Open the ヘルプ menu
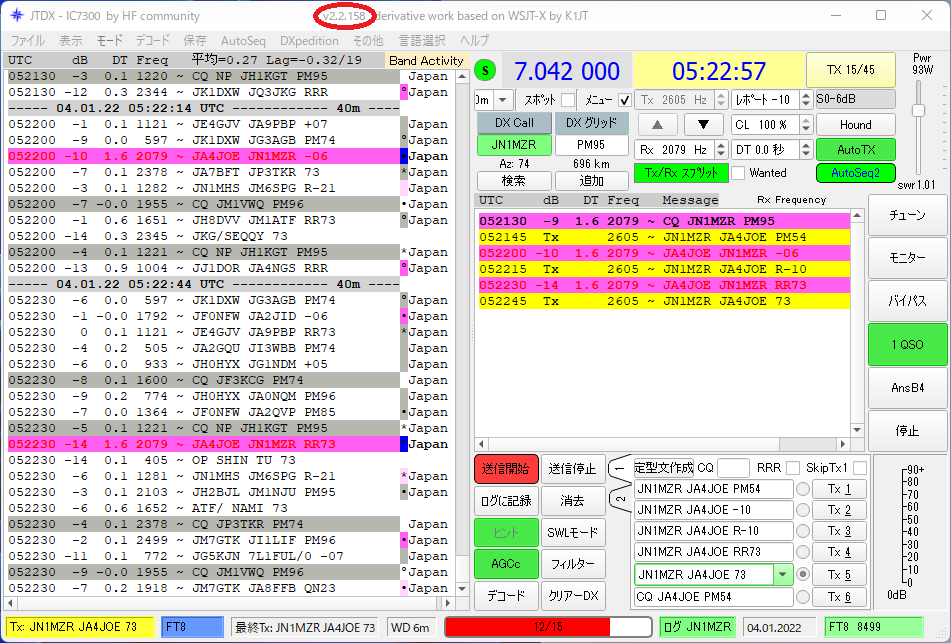Viewport: 951px width, 643px height. [x=474, y=41]
